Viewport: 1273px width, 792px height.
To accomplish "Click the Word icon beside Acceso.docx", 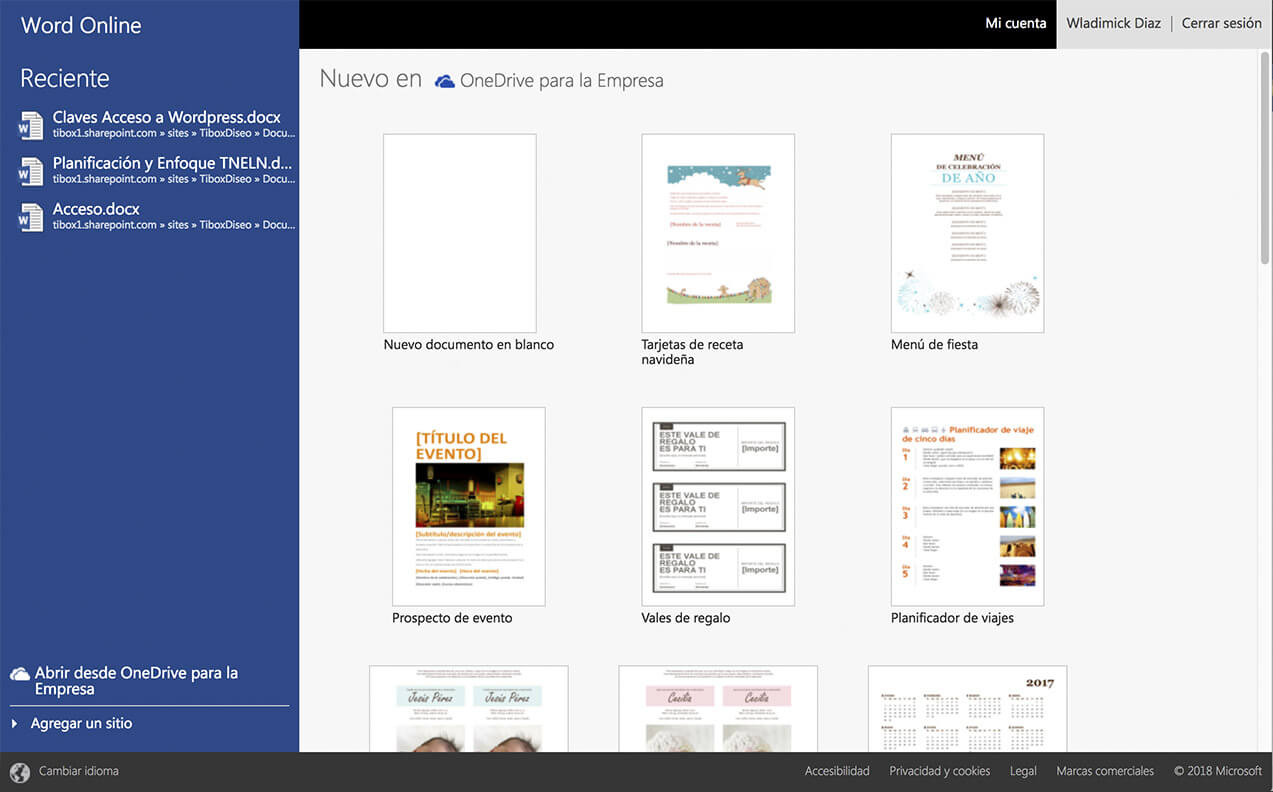I will click(x=30, y=218).
